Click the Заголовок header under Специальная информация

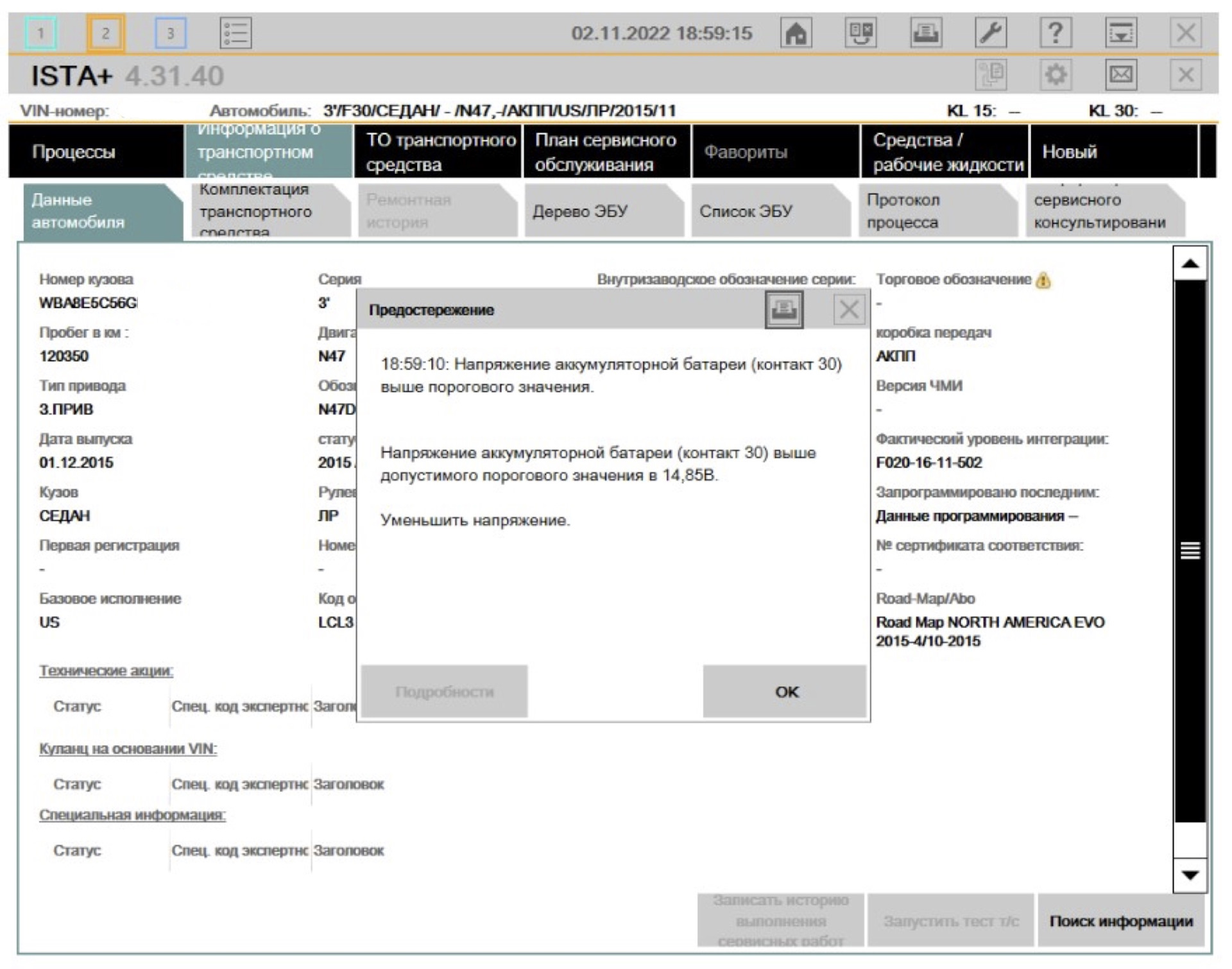click(348, 850)
